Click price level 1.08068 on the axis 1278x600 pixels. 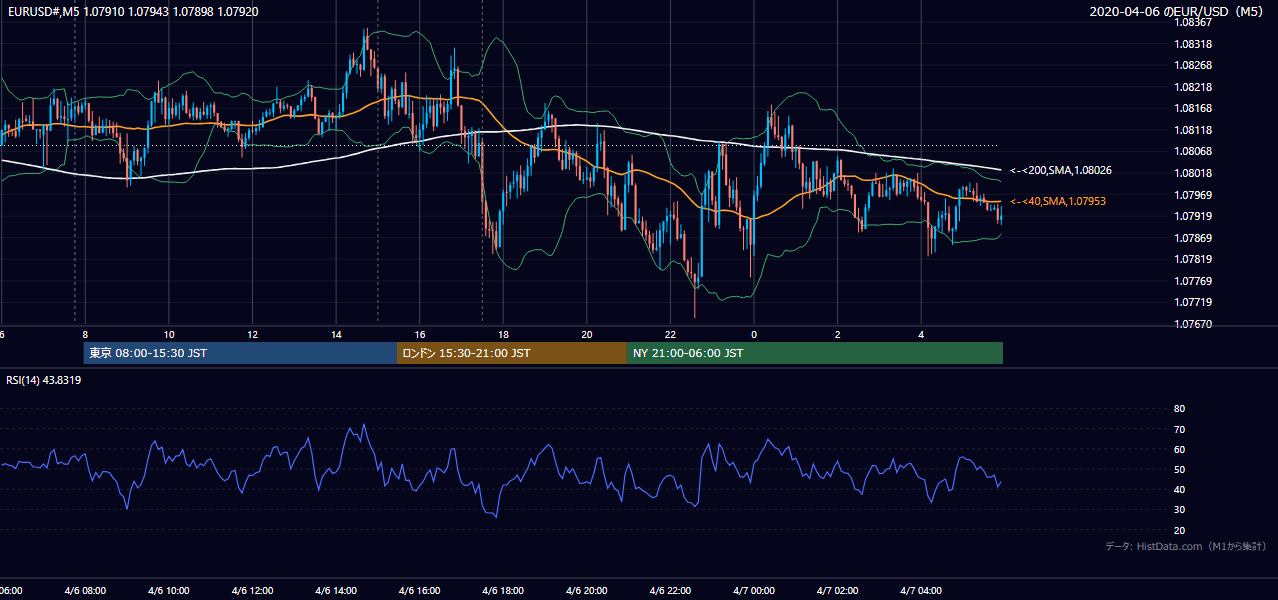pyautogui.click(x=1194, y=151)
